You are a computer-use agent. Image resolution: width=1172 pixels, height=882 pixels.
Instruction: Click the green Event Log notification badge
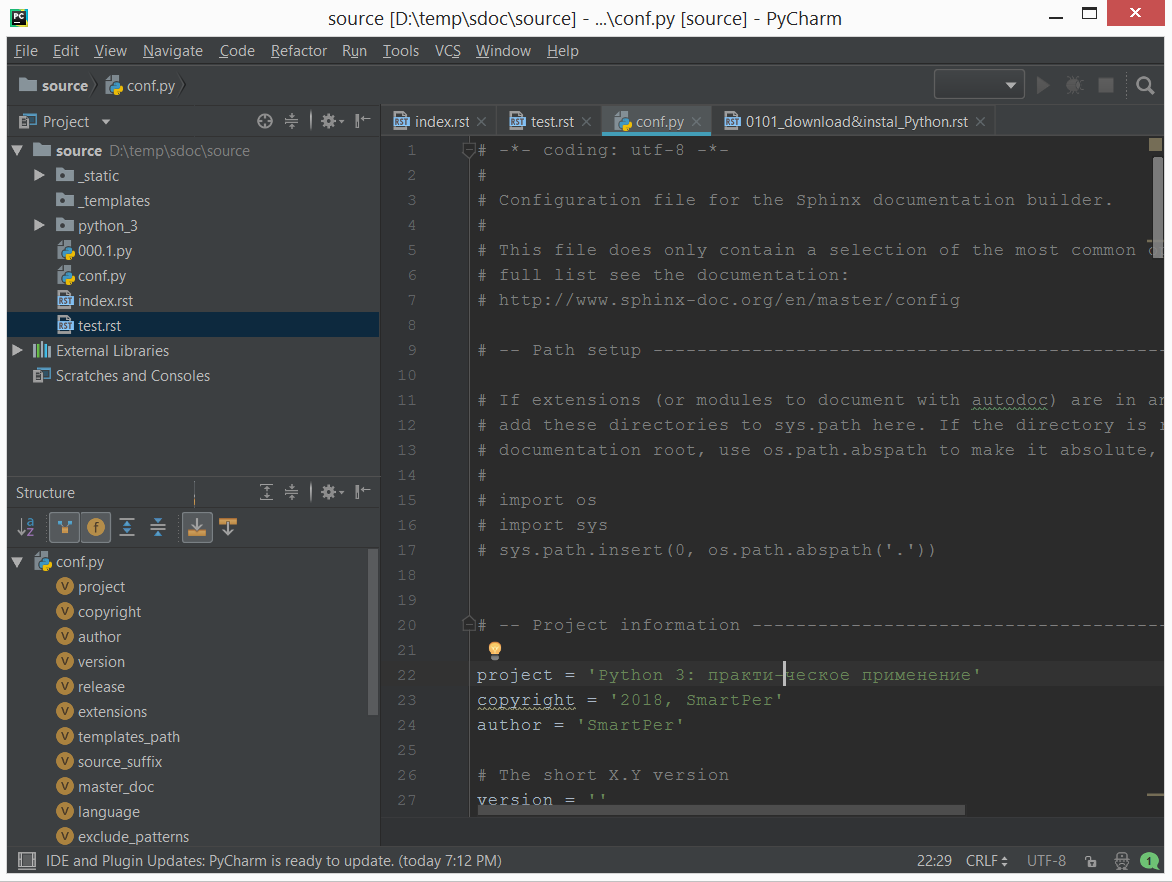(x=1149, y=860)
